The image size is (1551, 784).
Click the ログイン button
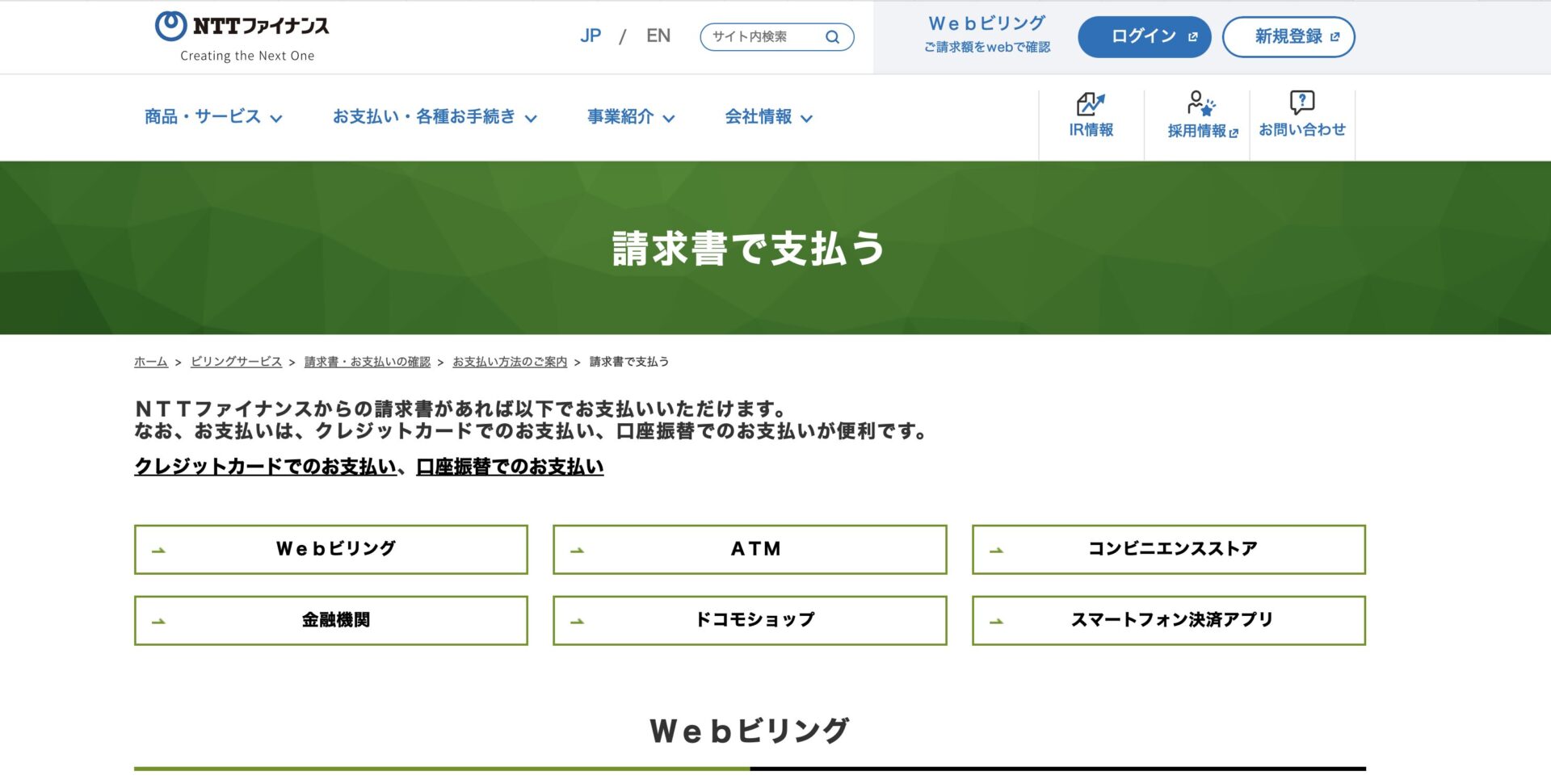tap(1144, 37)
